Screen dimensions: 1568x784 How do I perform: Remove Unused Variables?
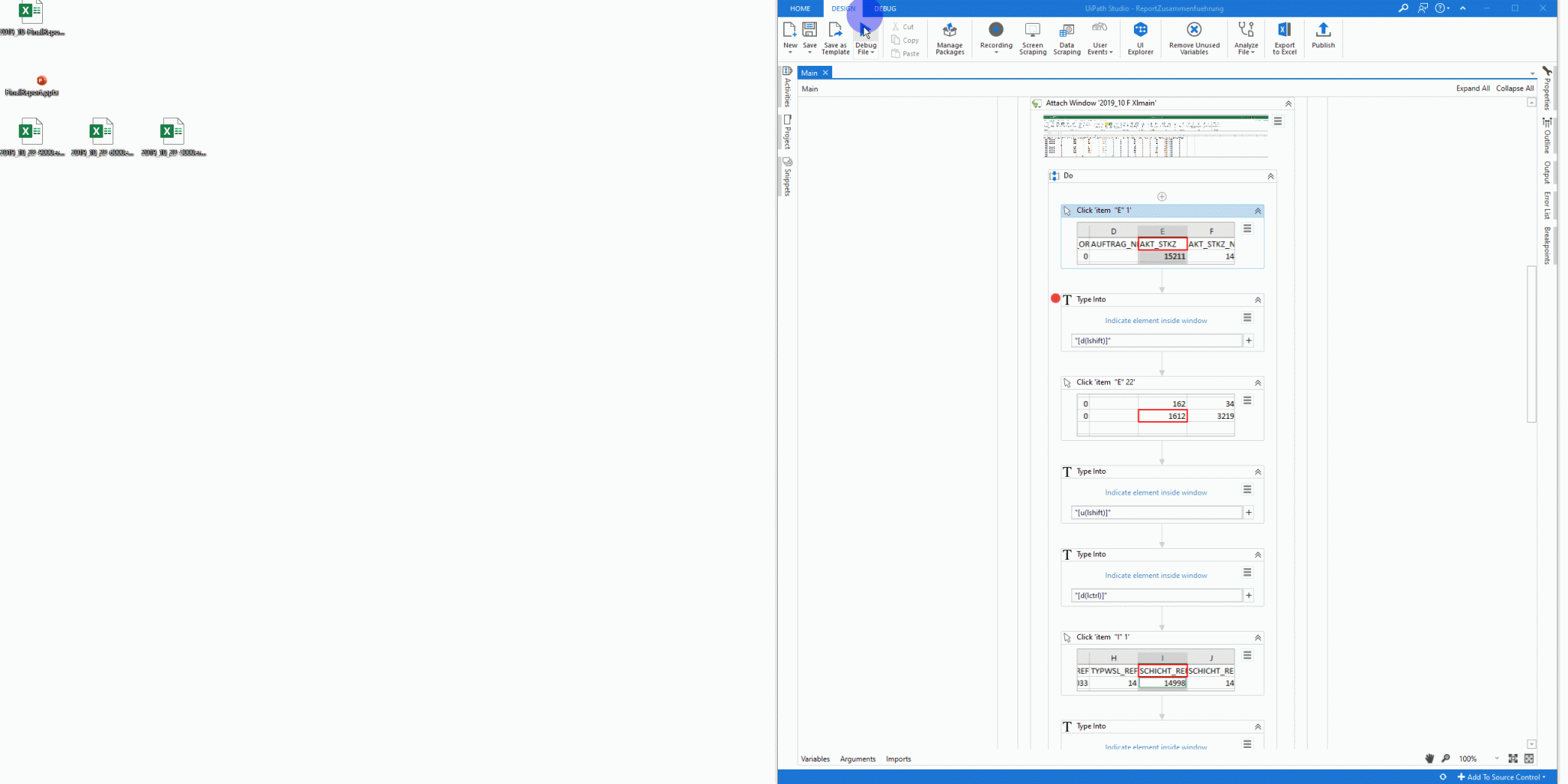[x=1194, y=37]
